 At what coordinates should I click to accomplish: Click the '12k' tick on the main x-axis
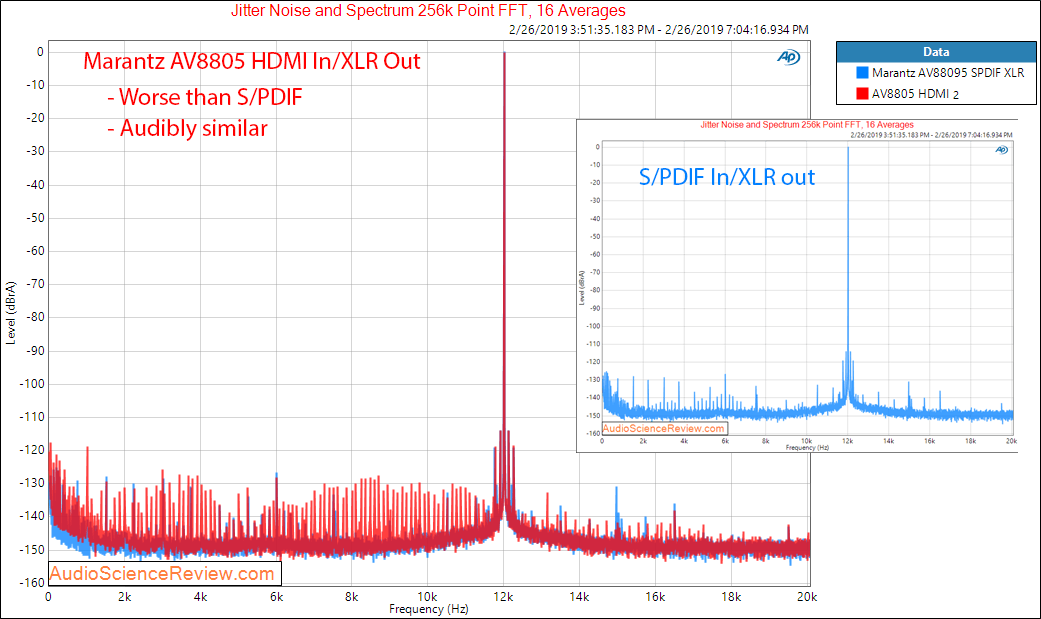click(503, 597)
